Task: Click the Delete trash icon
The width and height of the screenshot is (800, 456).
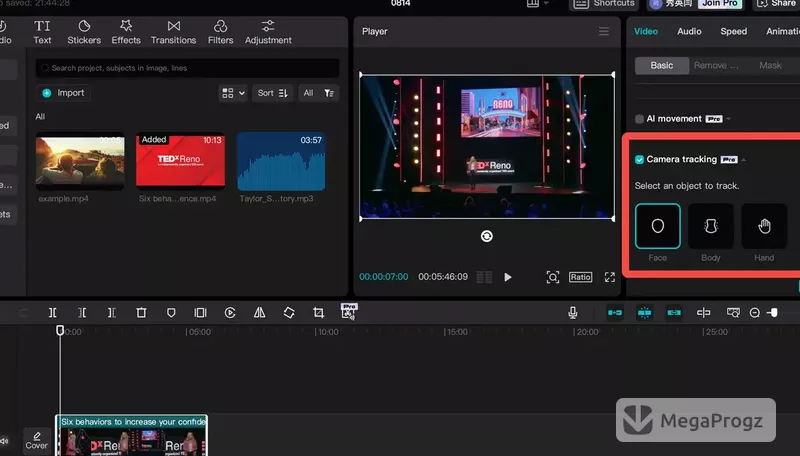Action: coord(141,313)
